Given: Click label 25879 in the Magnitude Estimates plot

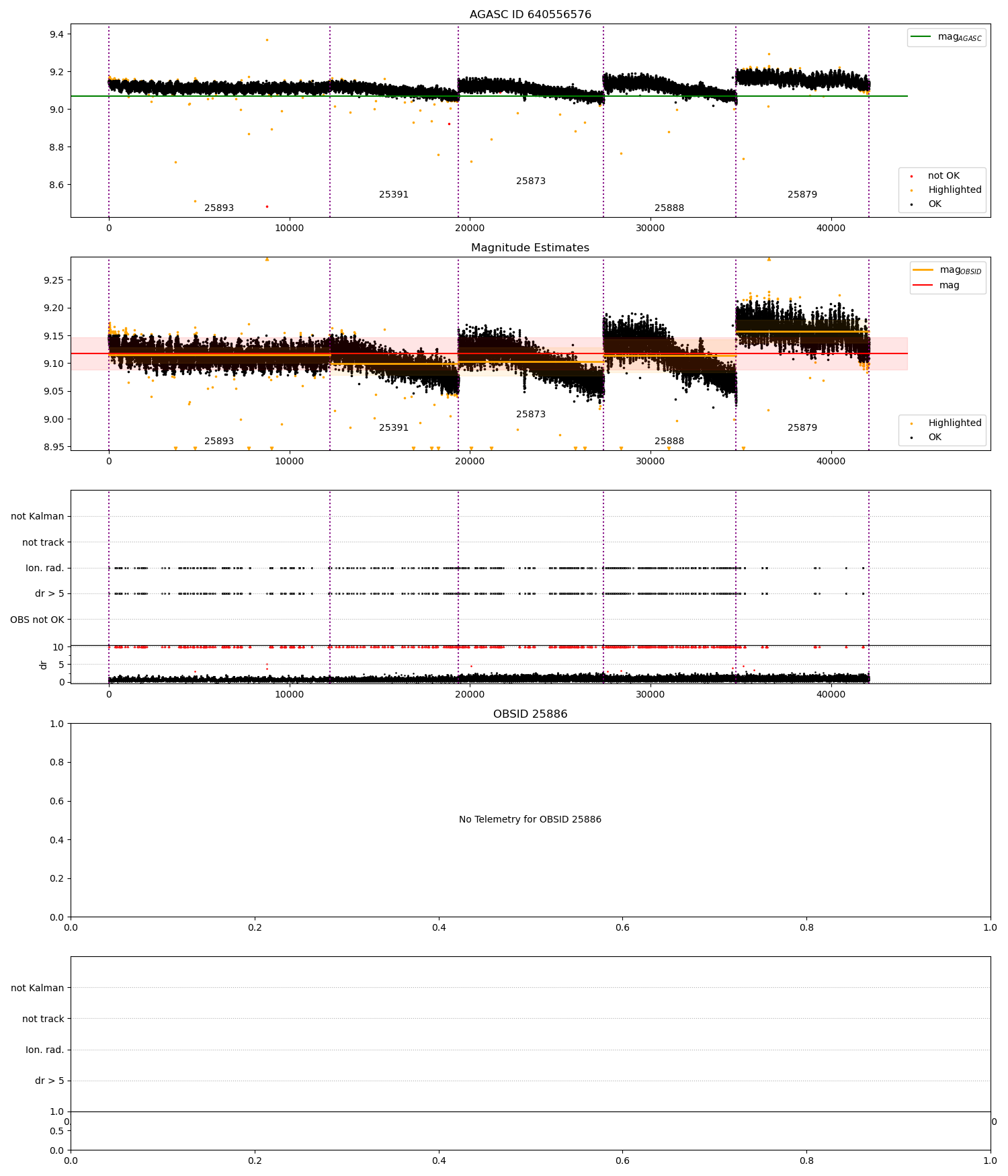Looking at the screenshot, I should click(802, 428).
